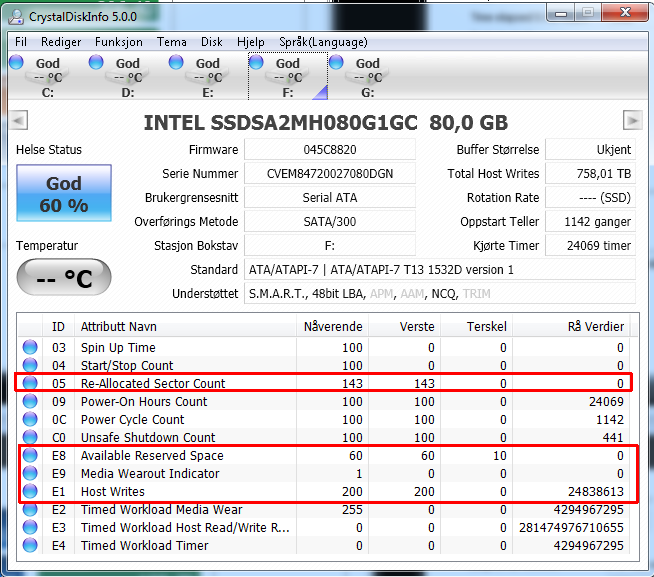654x577 pixels.
Task: Open the Fil menu
Action: pyautogui.click(x=21, y=42)
